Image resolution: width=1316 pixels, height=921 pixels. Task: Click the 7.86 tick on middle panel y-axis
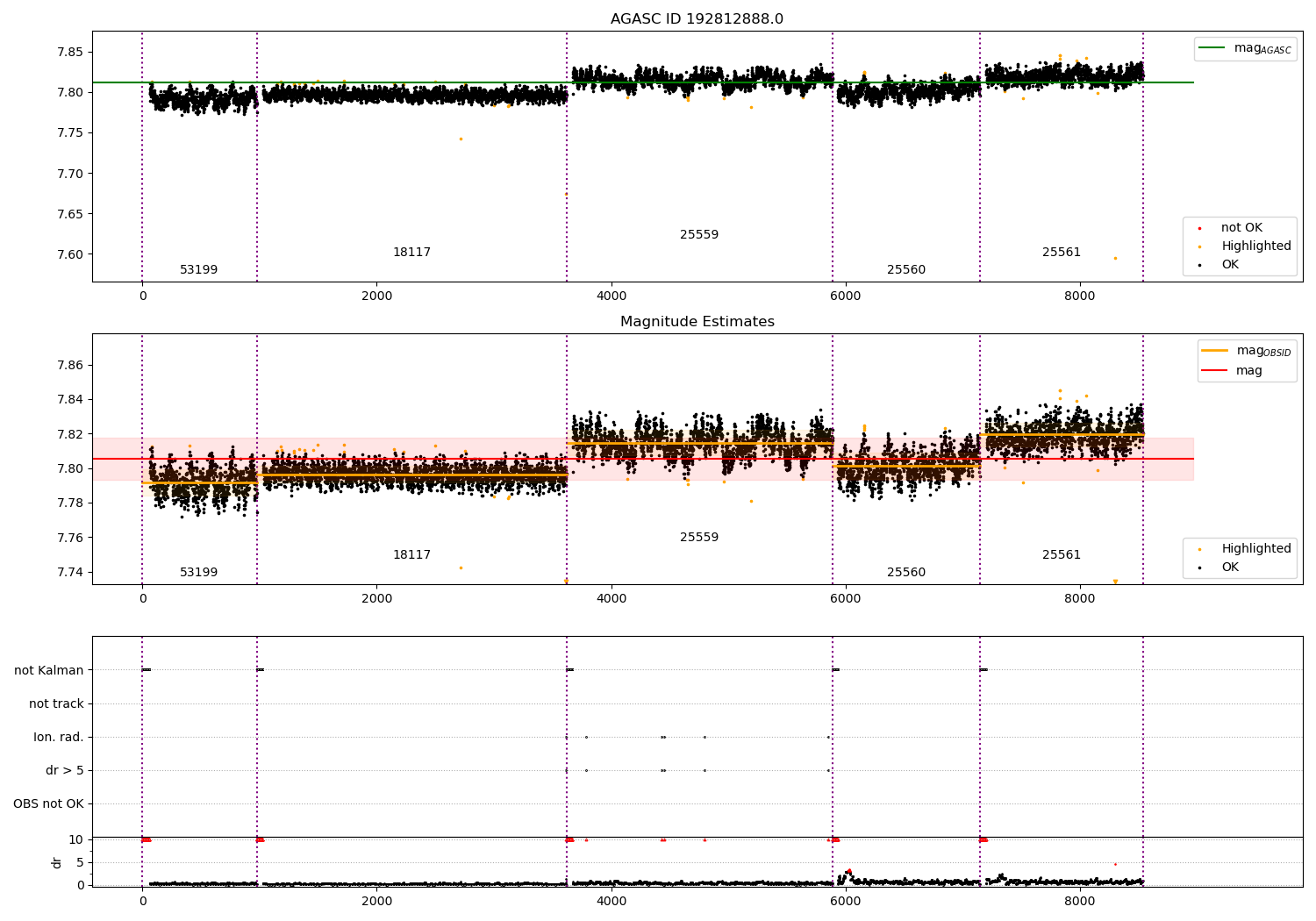click(x=70, y=366)
